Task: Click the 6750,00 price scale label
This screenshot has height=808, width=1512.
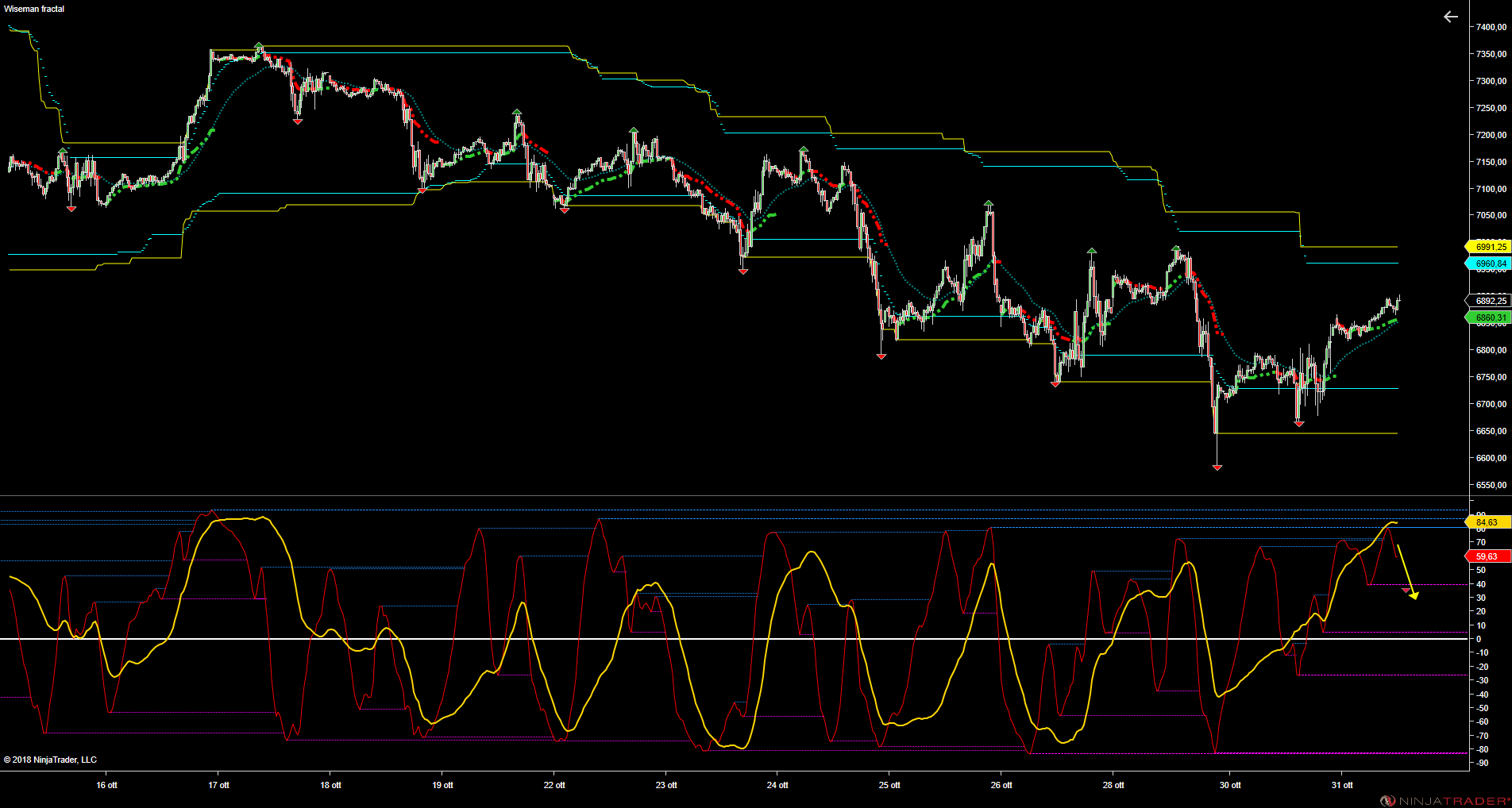Action: 1491,377
